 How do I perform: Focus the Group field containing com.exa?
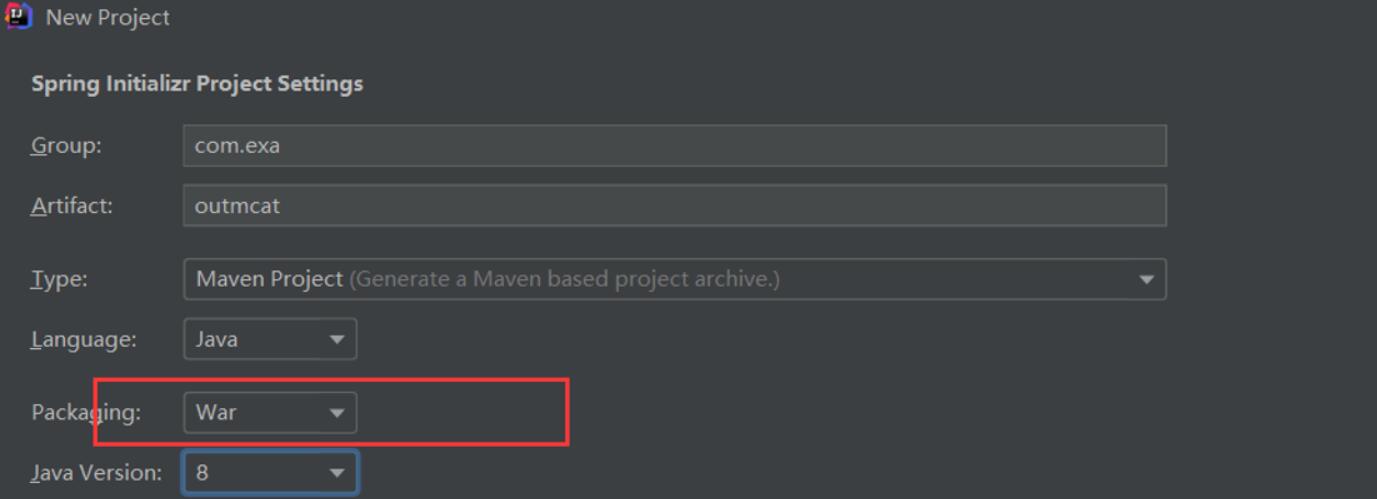point(675,146)
